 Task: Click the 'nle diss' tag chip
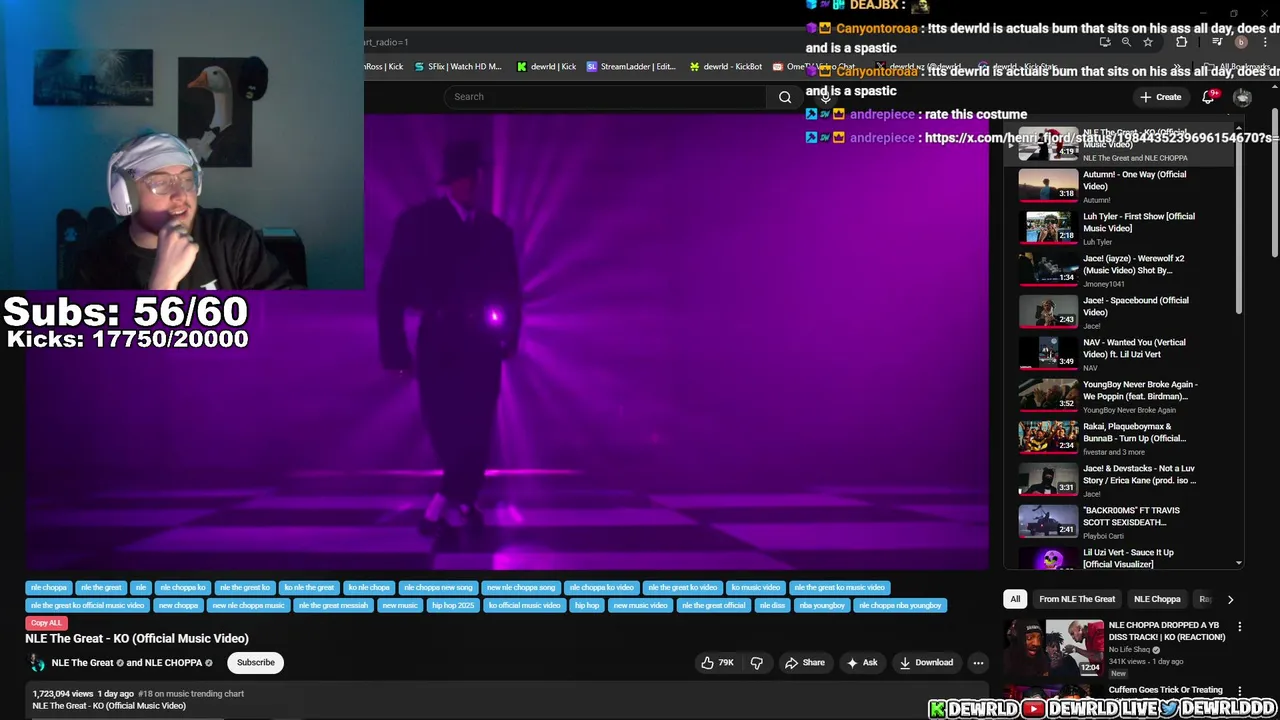[772, 605]
